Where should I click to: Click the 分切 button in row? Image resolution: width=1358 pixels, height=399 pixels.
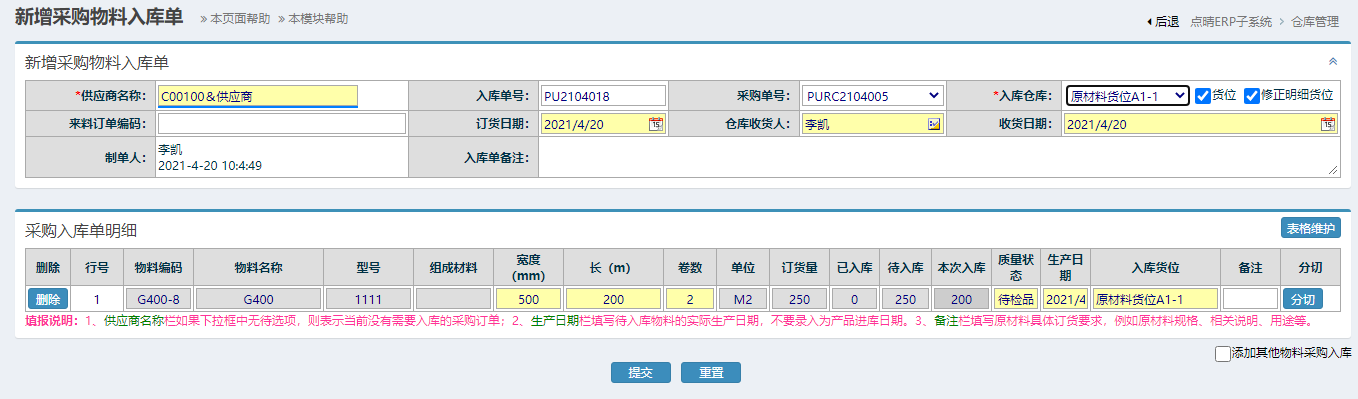(1303, 299)
